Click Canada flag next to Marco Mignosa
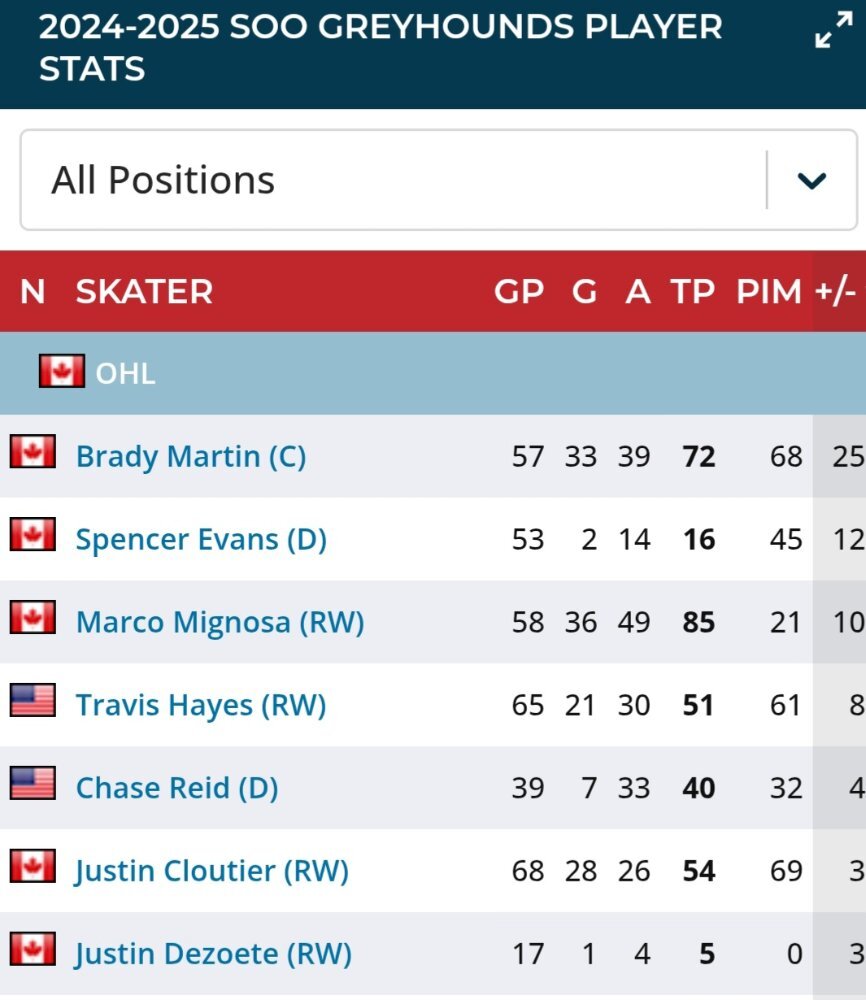This screenshot has height=1000, width=866. [33, 617]
